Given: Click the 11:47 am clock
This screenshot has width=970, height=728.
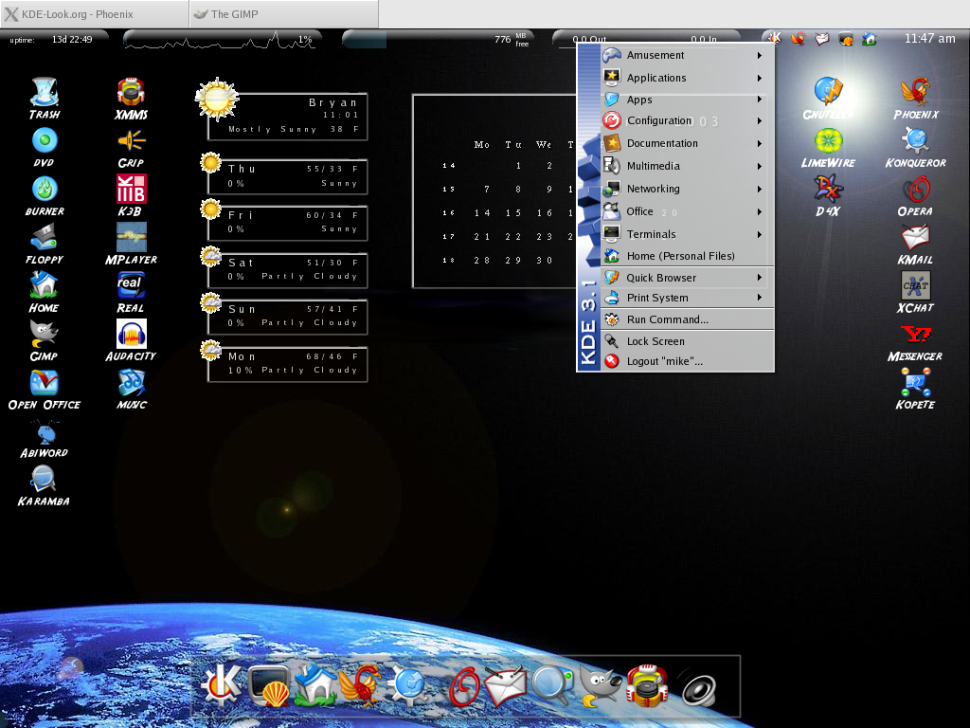Looking at the screenshot, I should coord(929,38).
